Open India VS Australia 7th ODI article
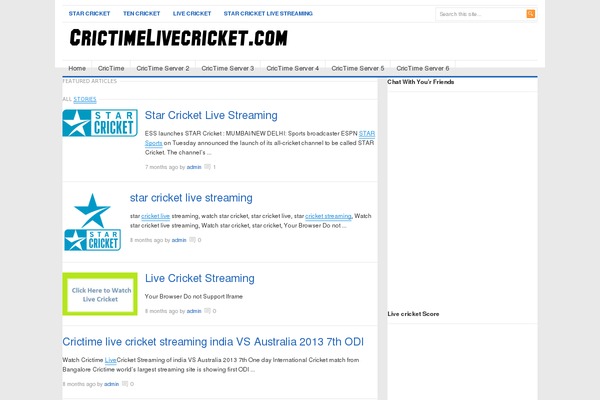This screenshot has height=400, width=600. click(x=213, y=341)
